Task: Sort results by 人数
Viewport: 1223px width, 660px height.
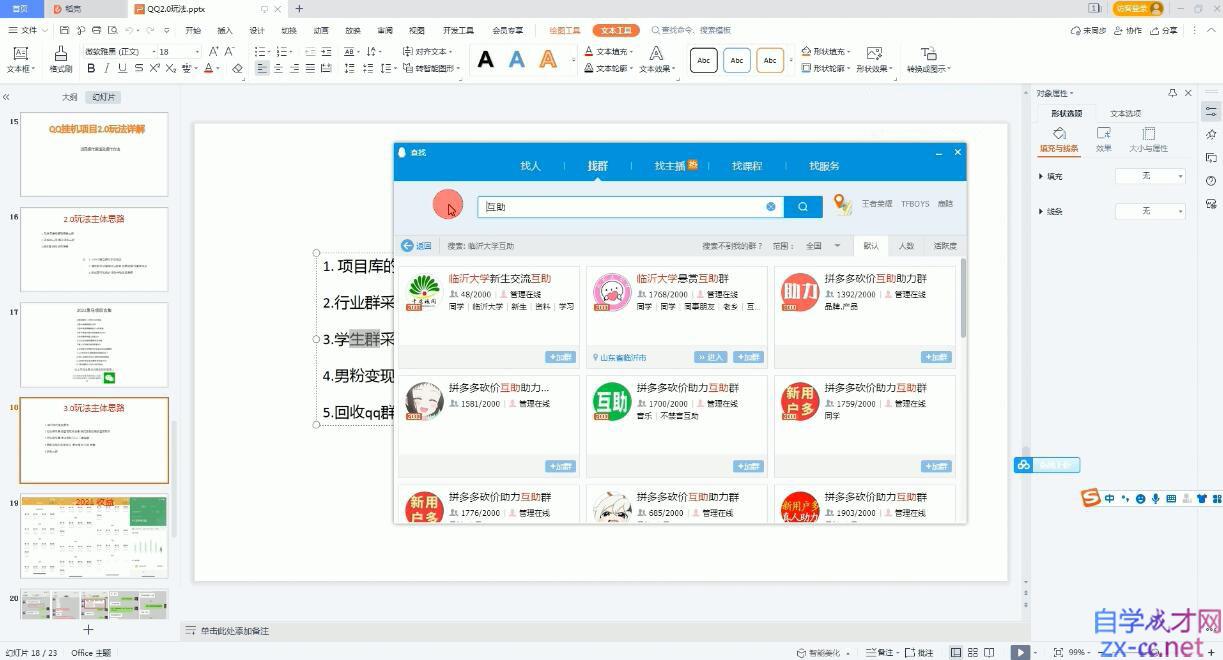Action: [x=906, y=245]
